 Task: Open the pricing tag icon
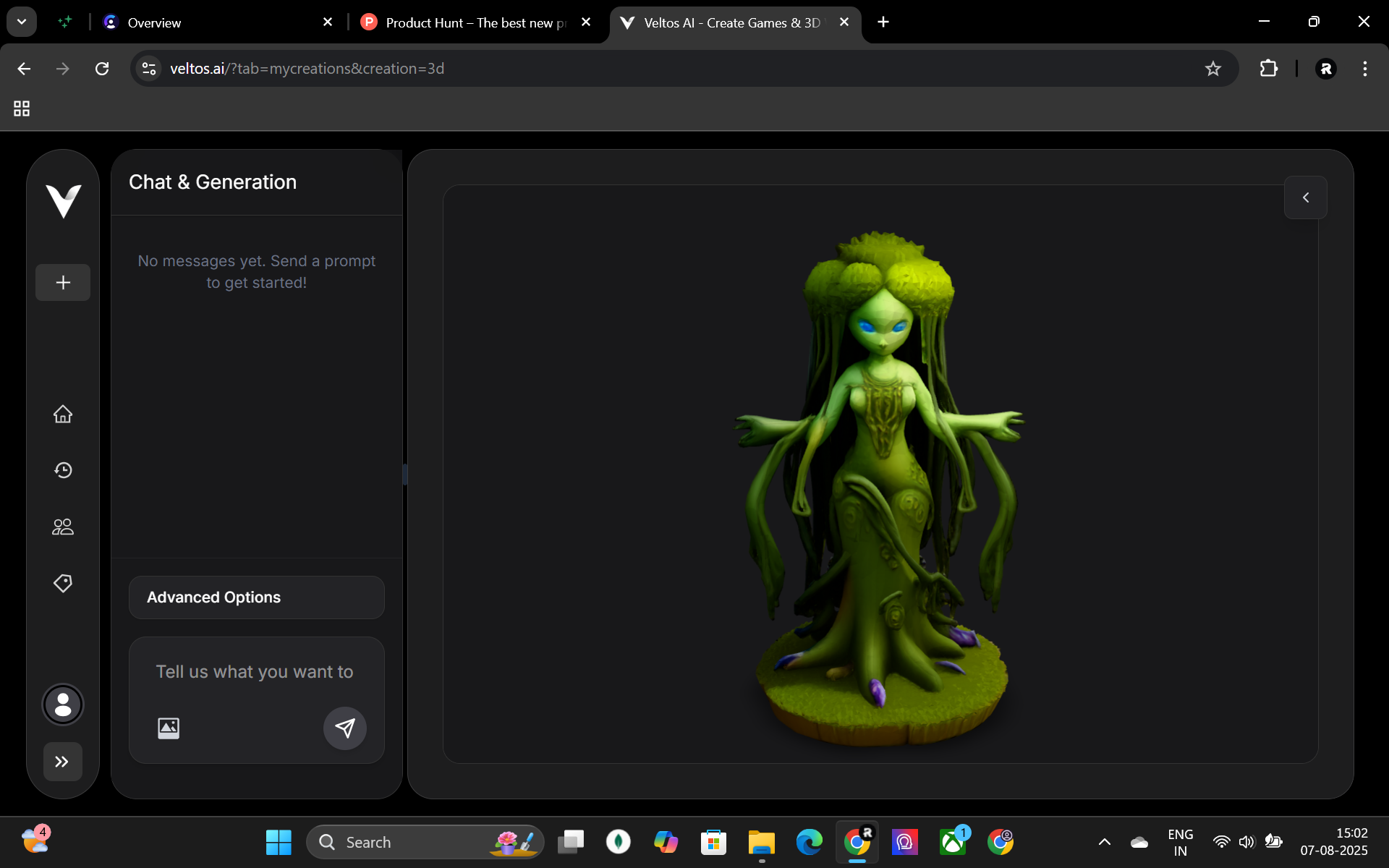pyautogui.click(x=63, y=583)
